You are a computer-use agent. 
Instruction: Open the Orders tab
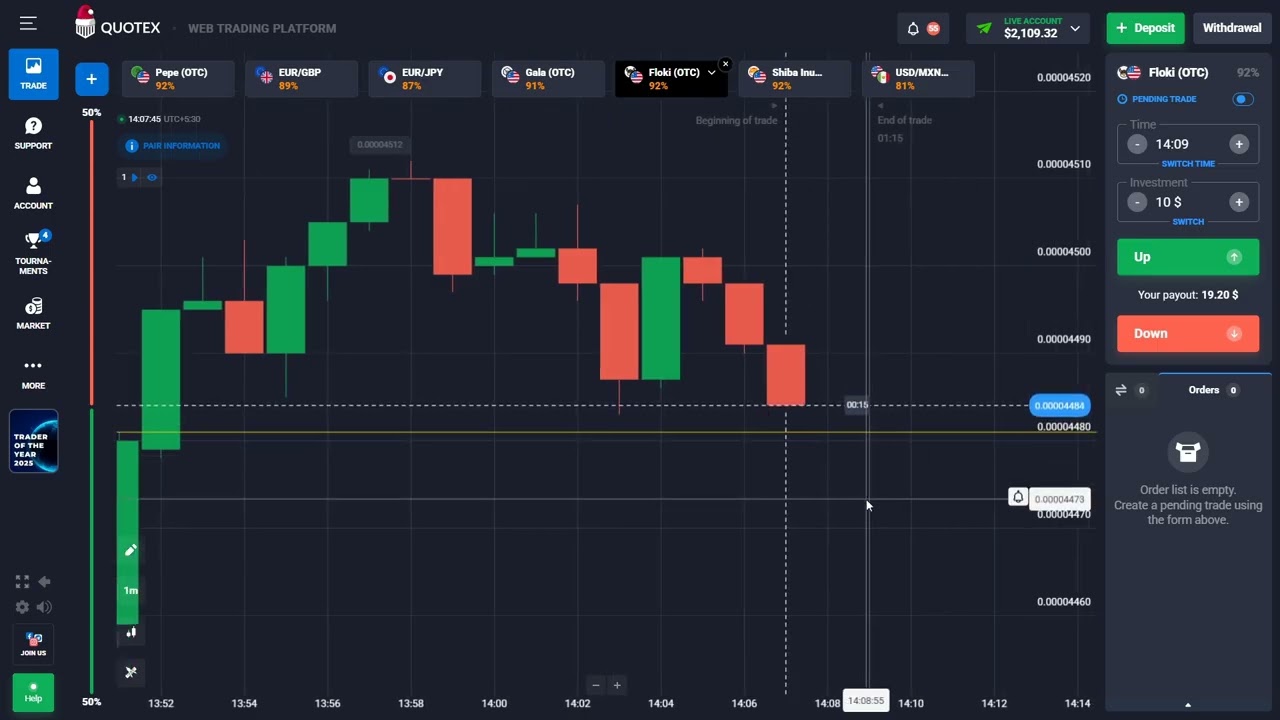pos(1213,390)
